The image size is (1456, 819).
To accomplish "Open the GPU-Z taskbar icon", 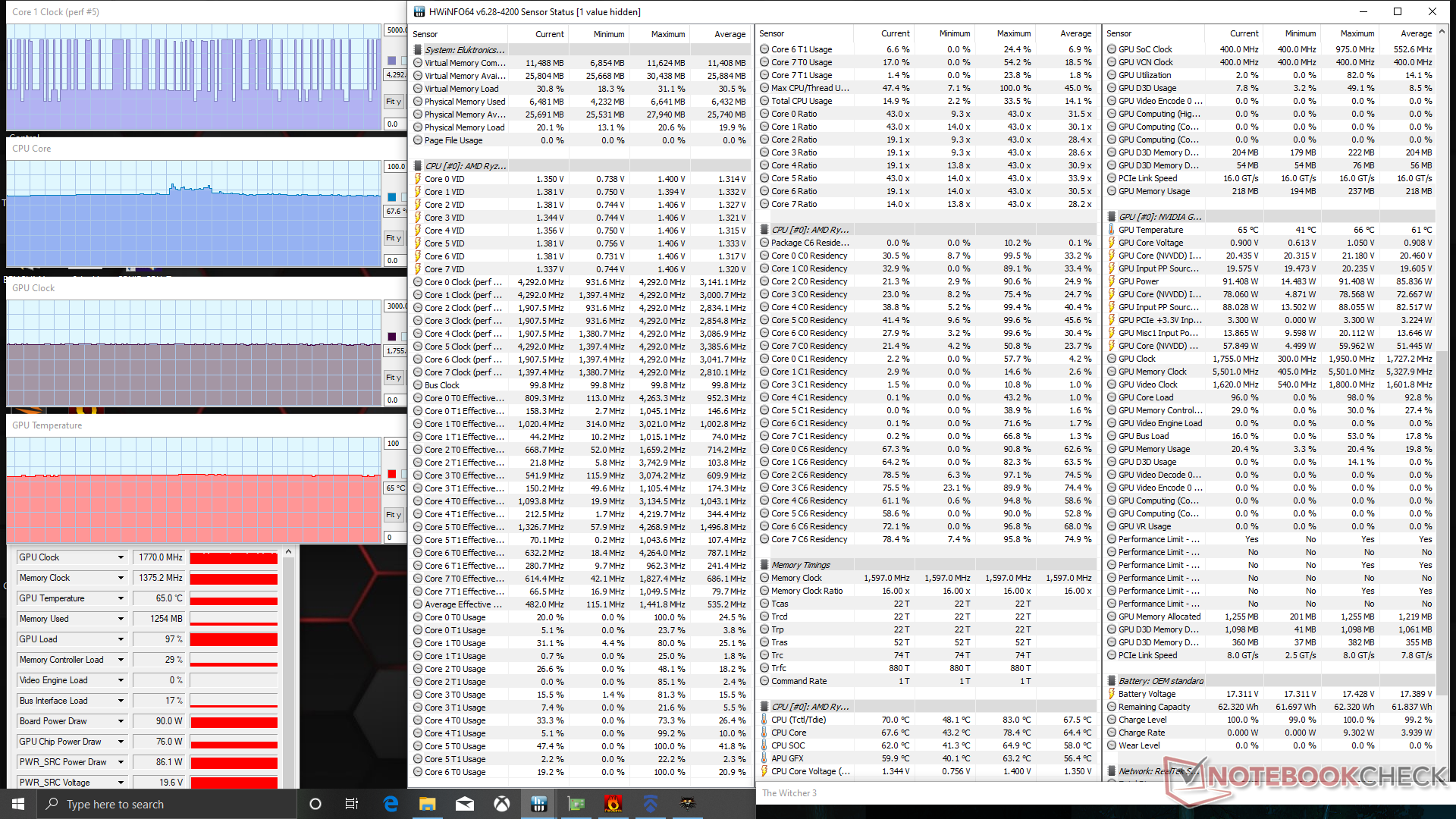I will (x=576, y=804).
